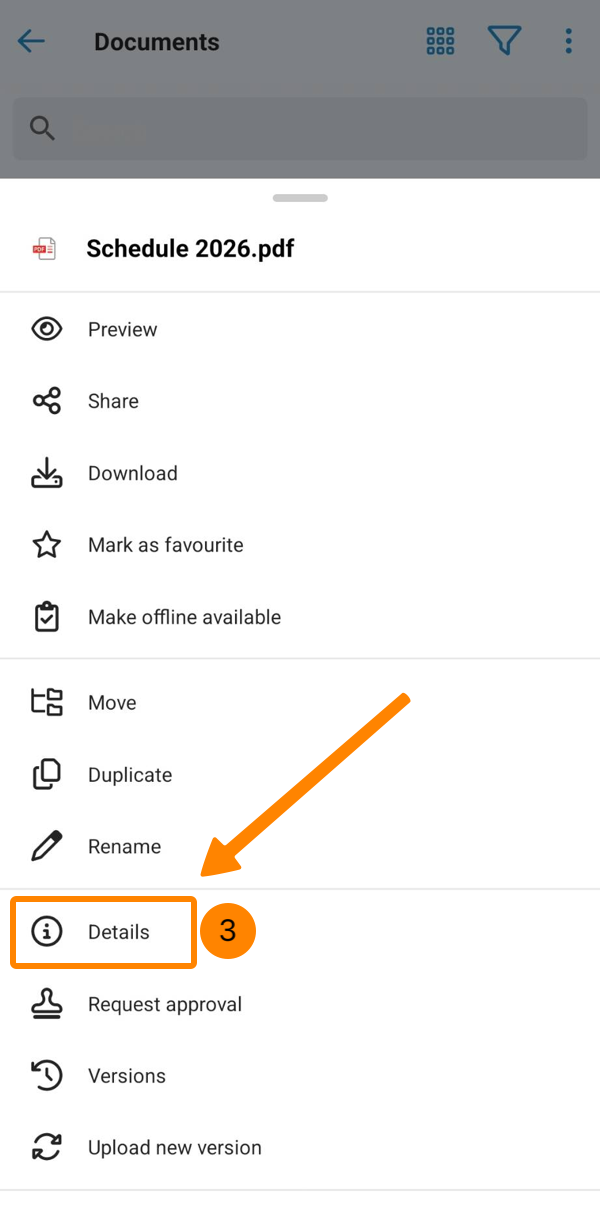Viewport: 600px width, 1207px height.
Task: Tap the back arrow icon
Action: [x=32, y=41]
